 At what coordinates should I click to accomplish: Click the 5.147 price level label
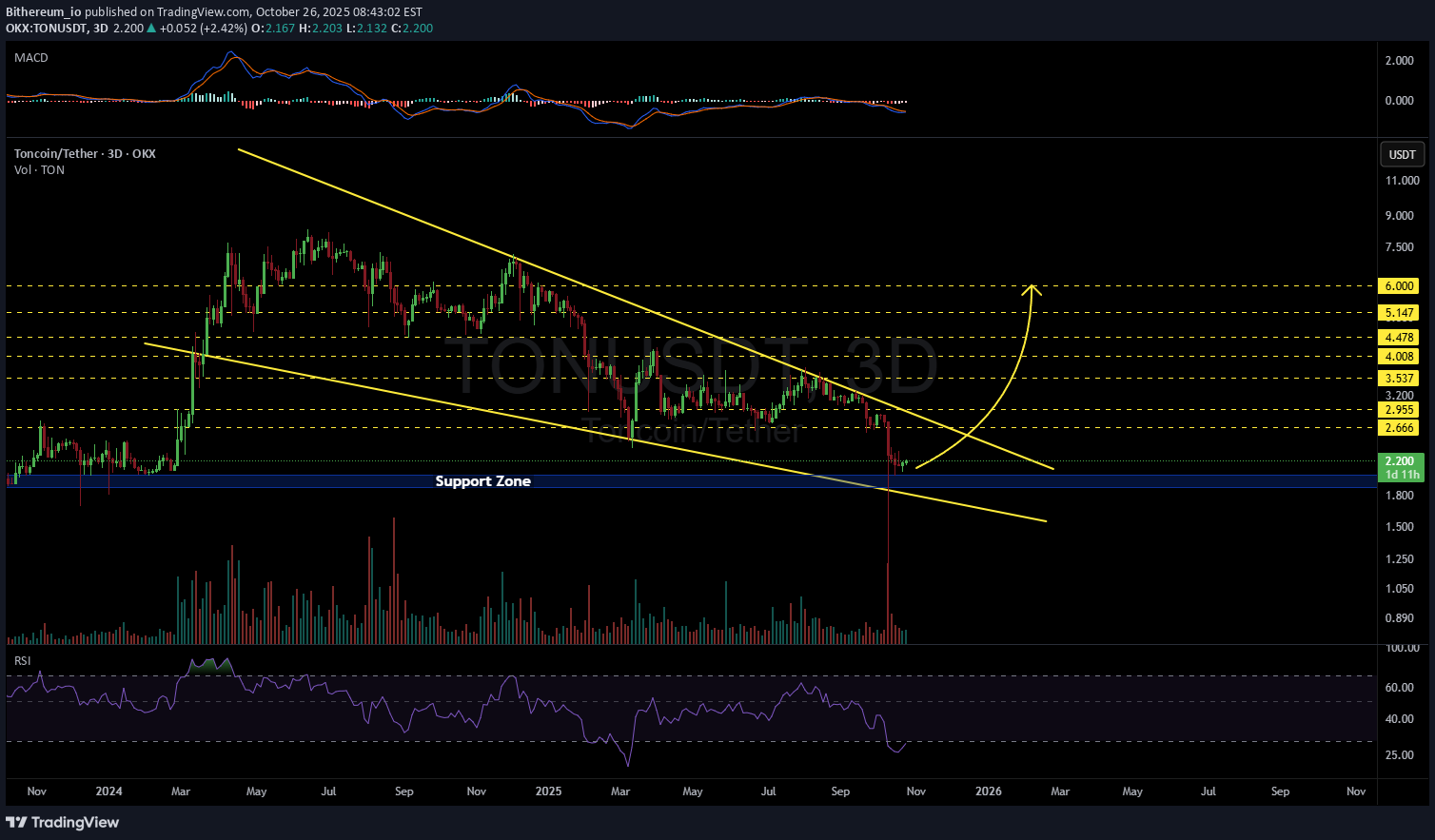point(1399,313)
